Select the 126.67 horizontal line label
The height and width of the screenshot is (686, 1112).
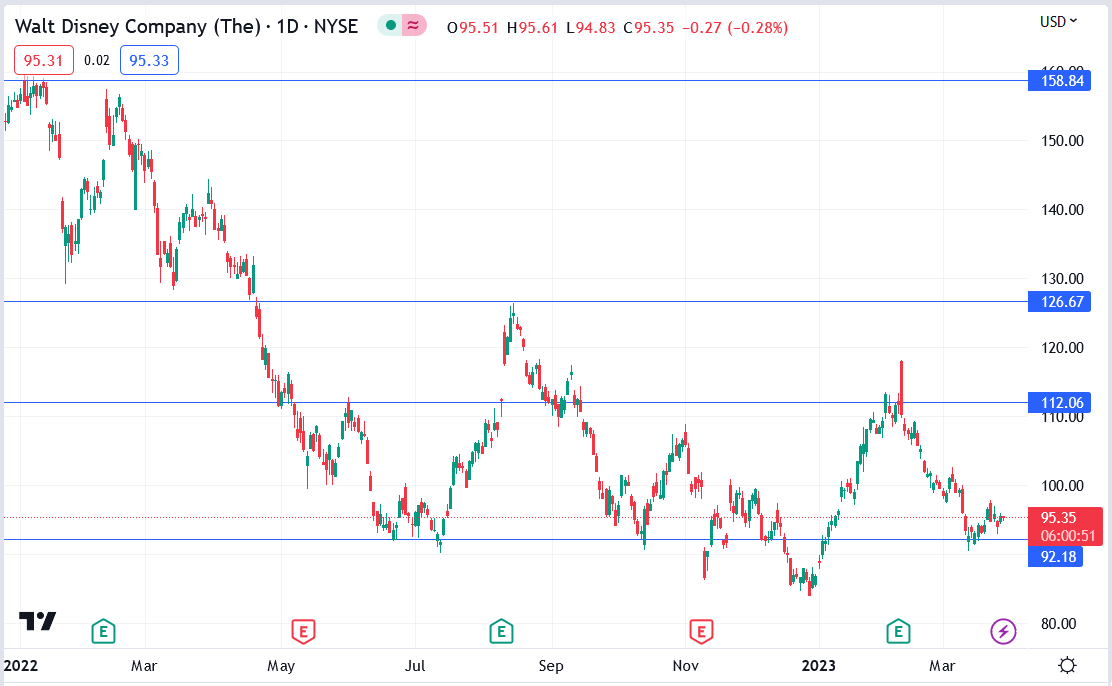[1060, 301]
